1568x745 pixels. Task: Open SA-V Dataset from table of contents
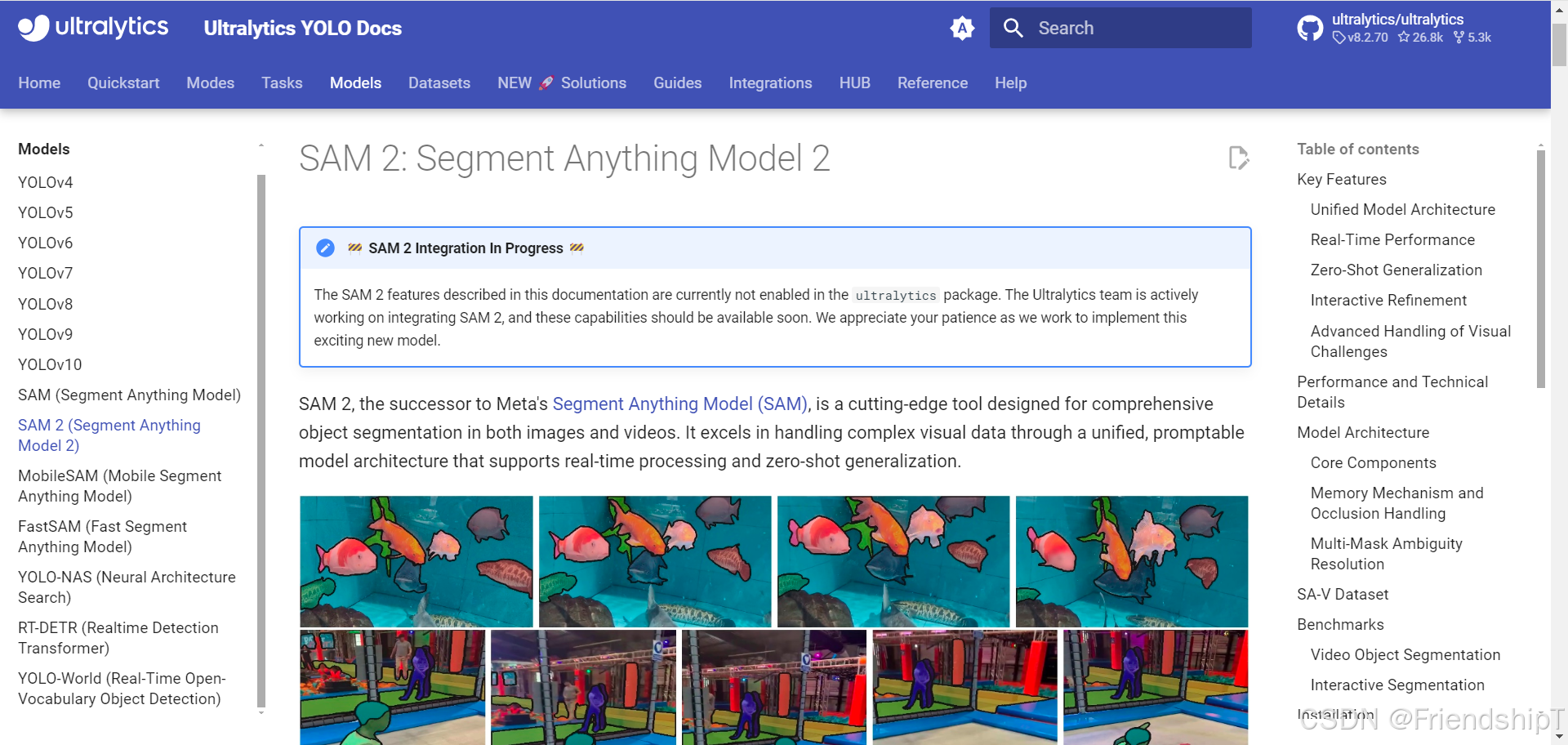pyautogui.click(x=1342, y=594)
